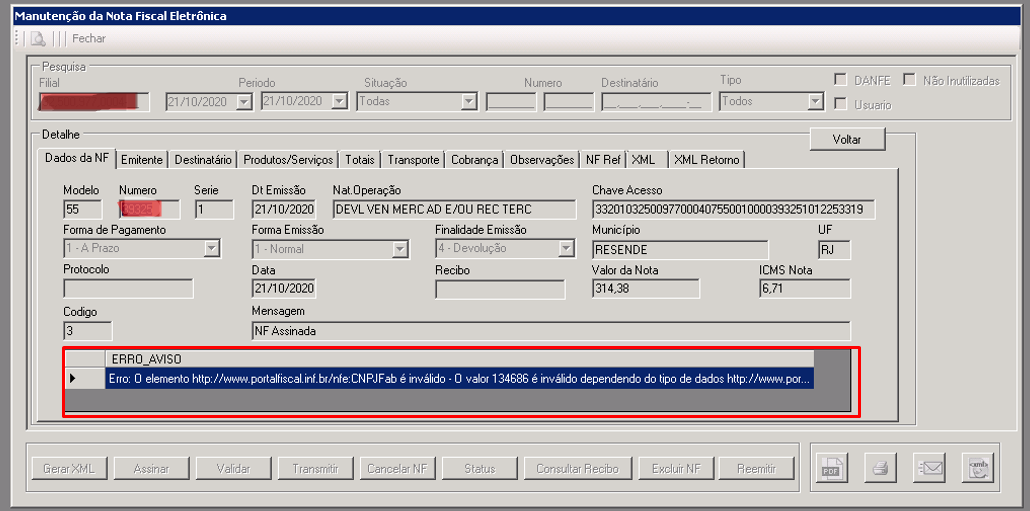Viewport: 1030px width, 511px height.
Task: Click the Voltar button
Action: [x=847, y=139]
